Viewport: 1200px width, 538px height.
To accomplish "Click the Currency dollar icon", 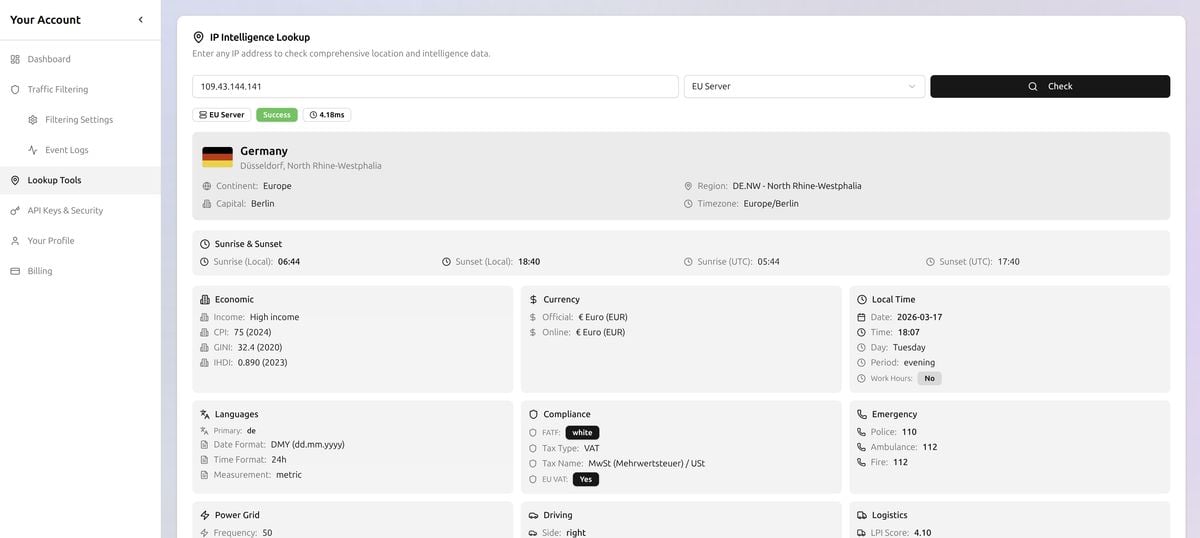I will [x=534, y=299].
